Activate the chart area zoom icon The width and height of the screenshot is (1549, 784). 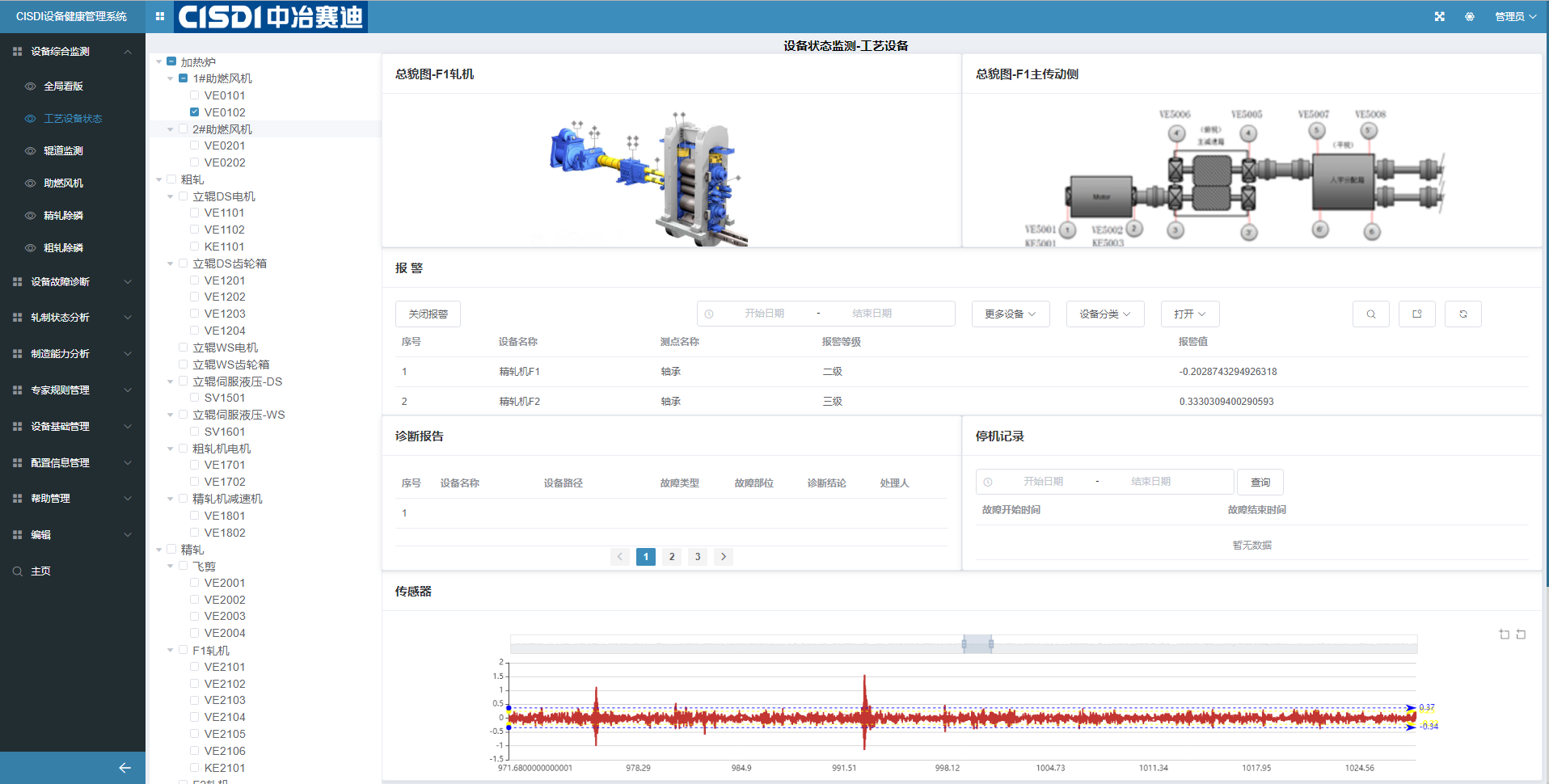(1504, 634)
